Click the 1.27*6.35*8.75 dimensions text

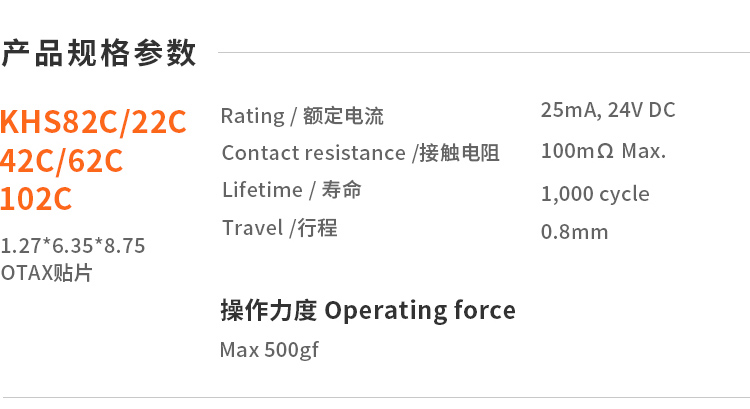pos(73,246)
